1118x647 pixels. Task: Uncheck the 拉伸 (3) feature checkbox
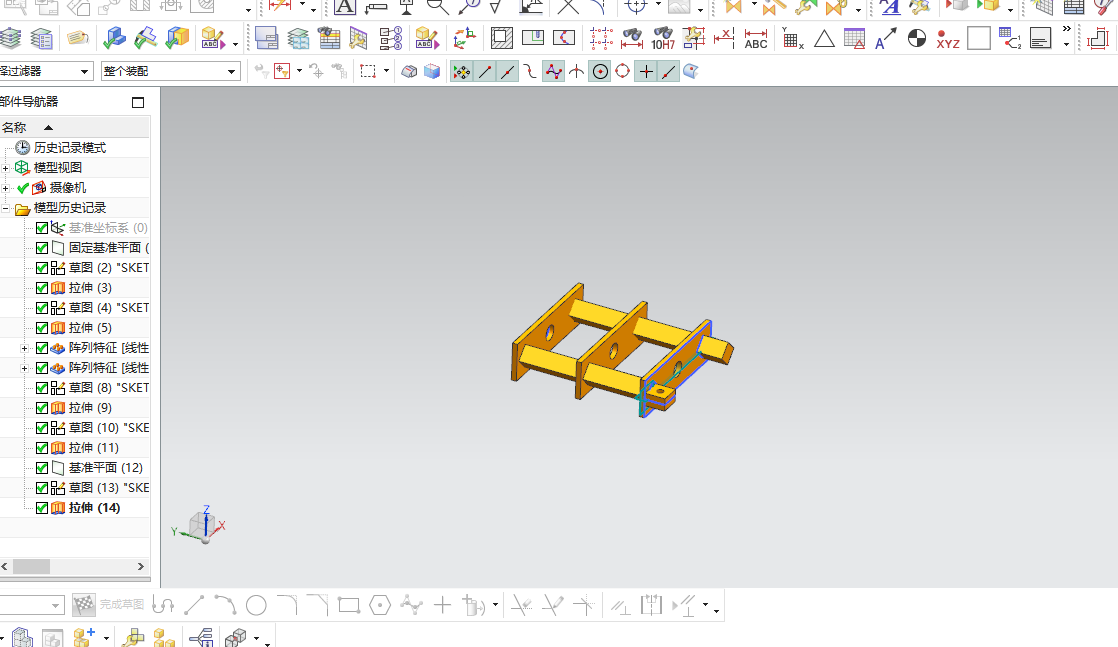(42, 288)
